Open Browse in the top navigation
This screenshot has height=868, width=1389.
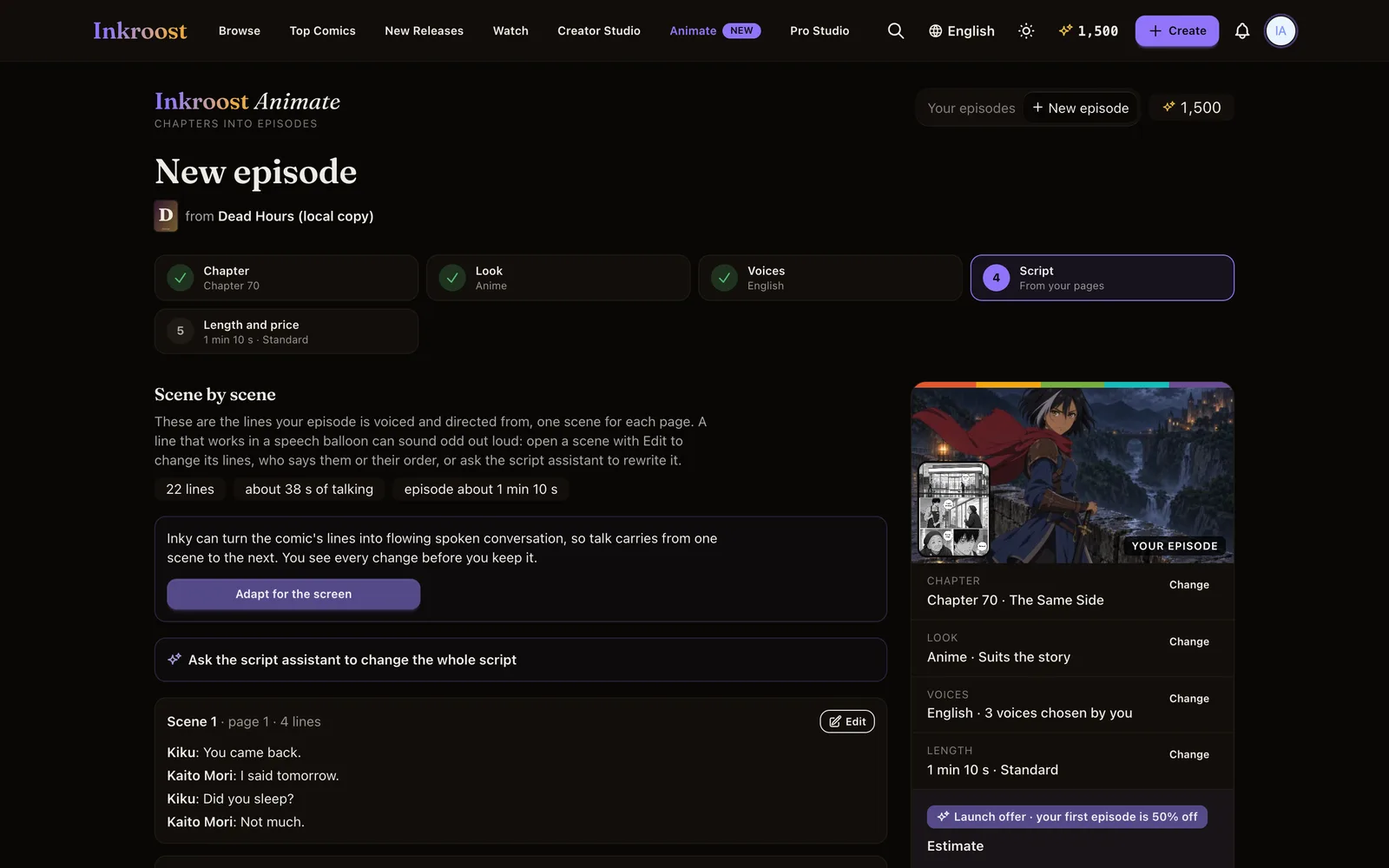tap(240, 30)
